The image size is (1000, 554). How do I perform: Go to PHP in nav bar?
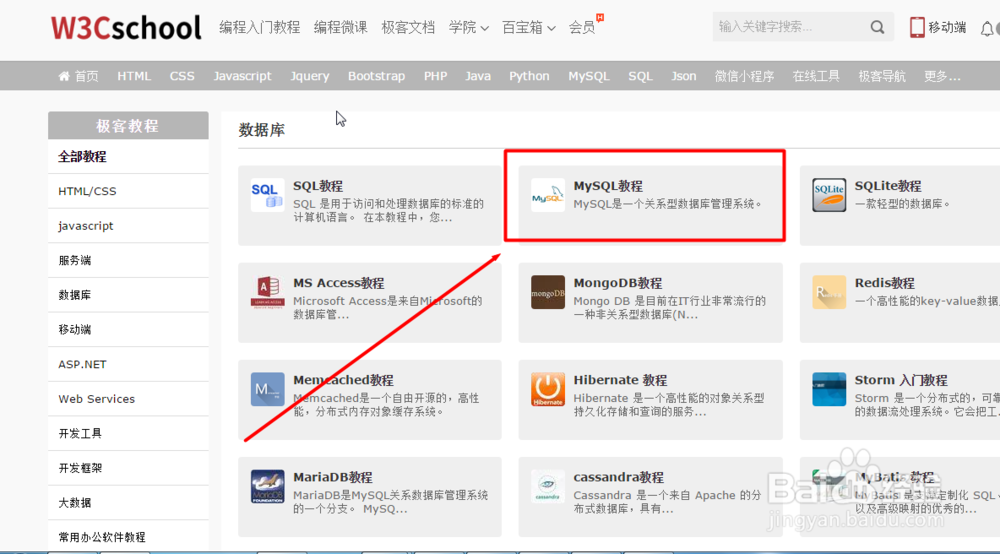click(x=436, y=76)
